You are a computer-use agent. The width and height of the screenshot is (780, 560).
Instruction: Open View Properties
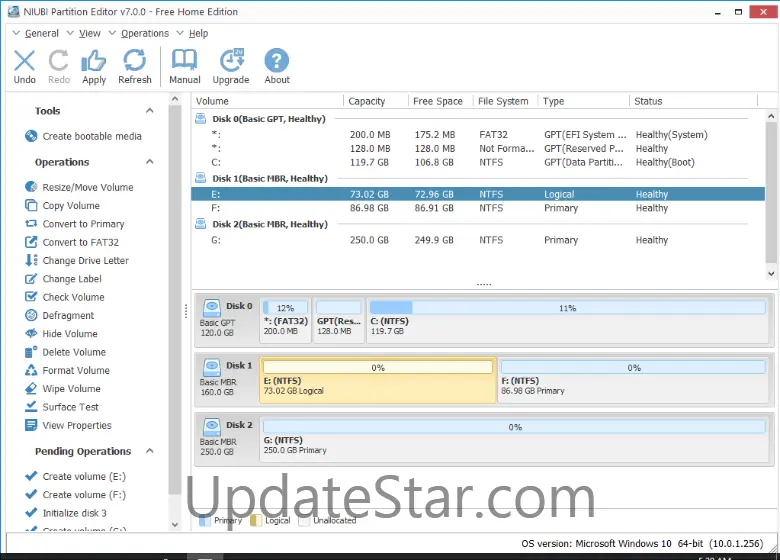coord(68,426)
